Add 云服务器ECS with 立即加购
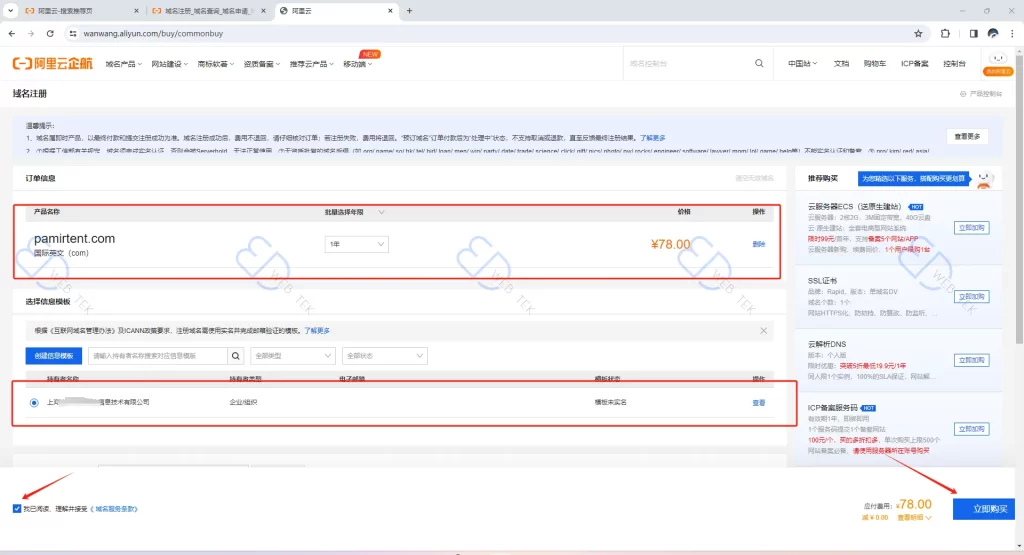This screenshot has height=555, width=1024. [x=971, y=228]
